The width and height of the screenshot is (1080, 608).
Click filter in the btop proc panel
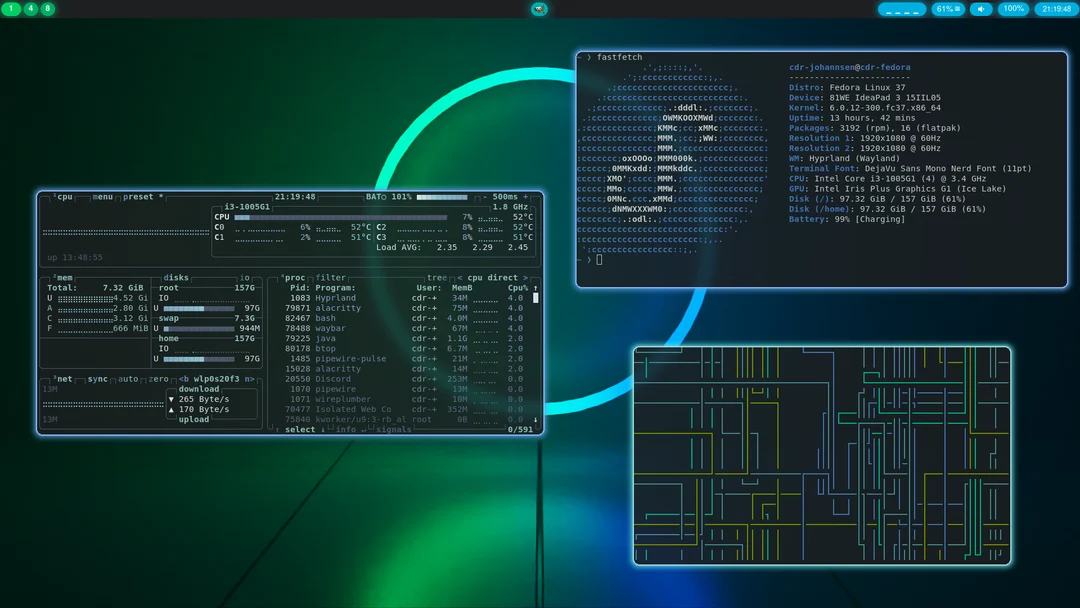(x=331, y=278)
